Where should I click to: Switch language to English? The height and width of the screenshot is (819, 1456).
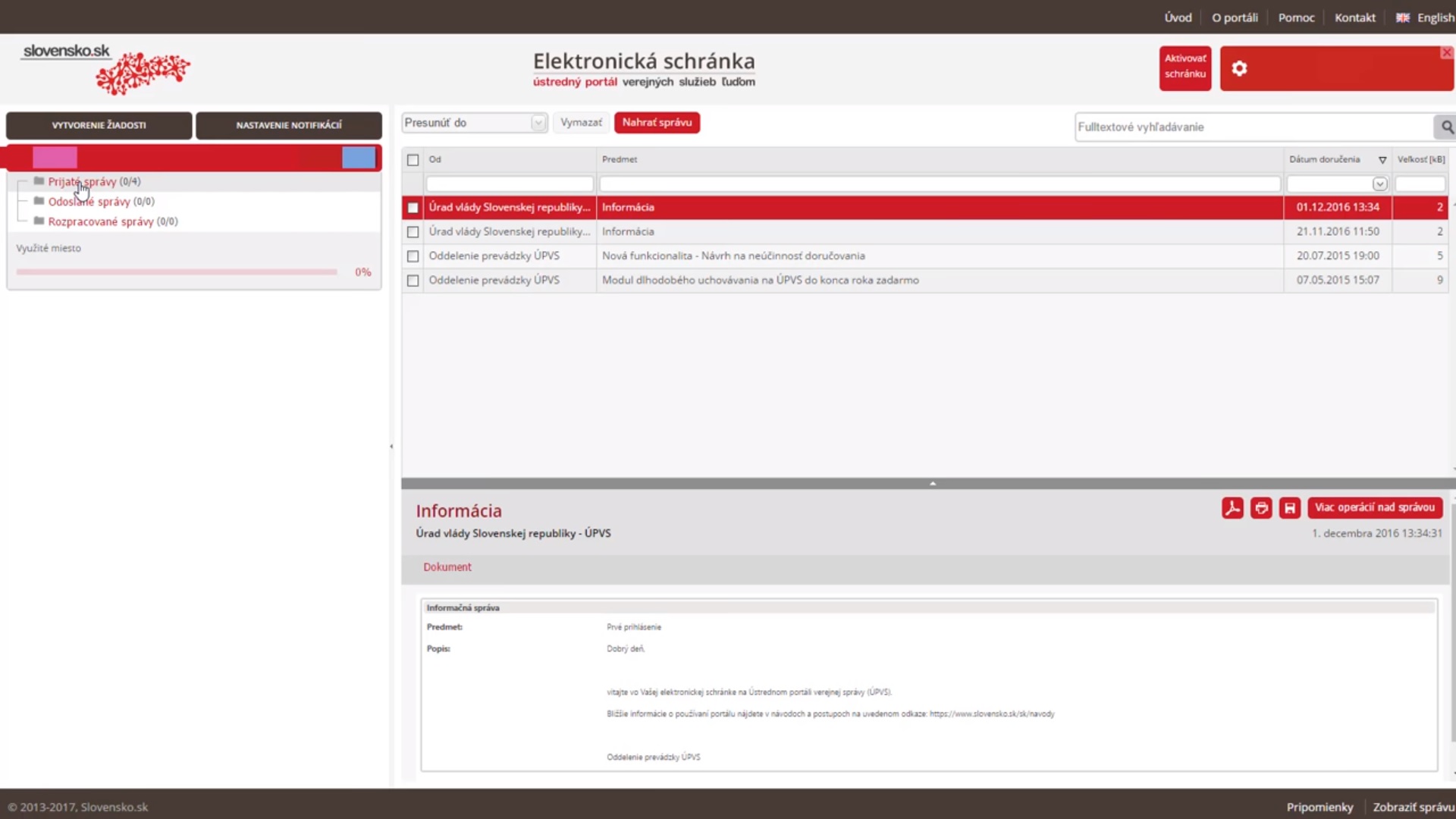(1436, 17)
